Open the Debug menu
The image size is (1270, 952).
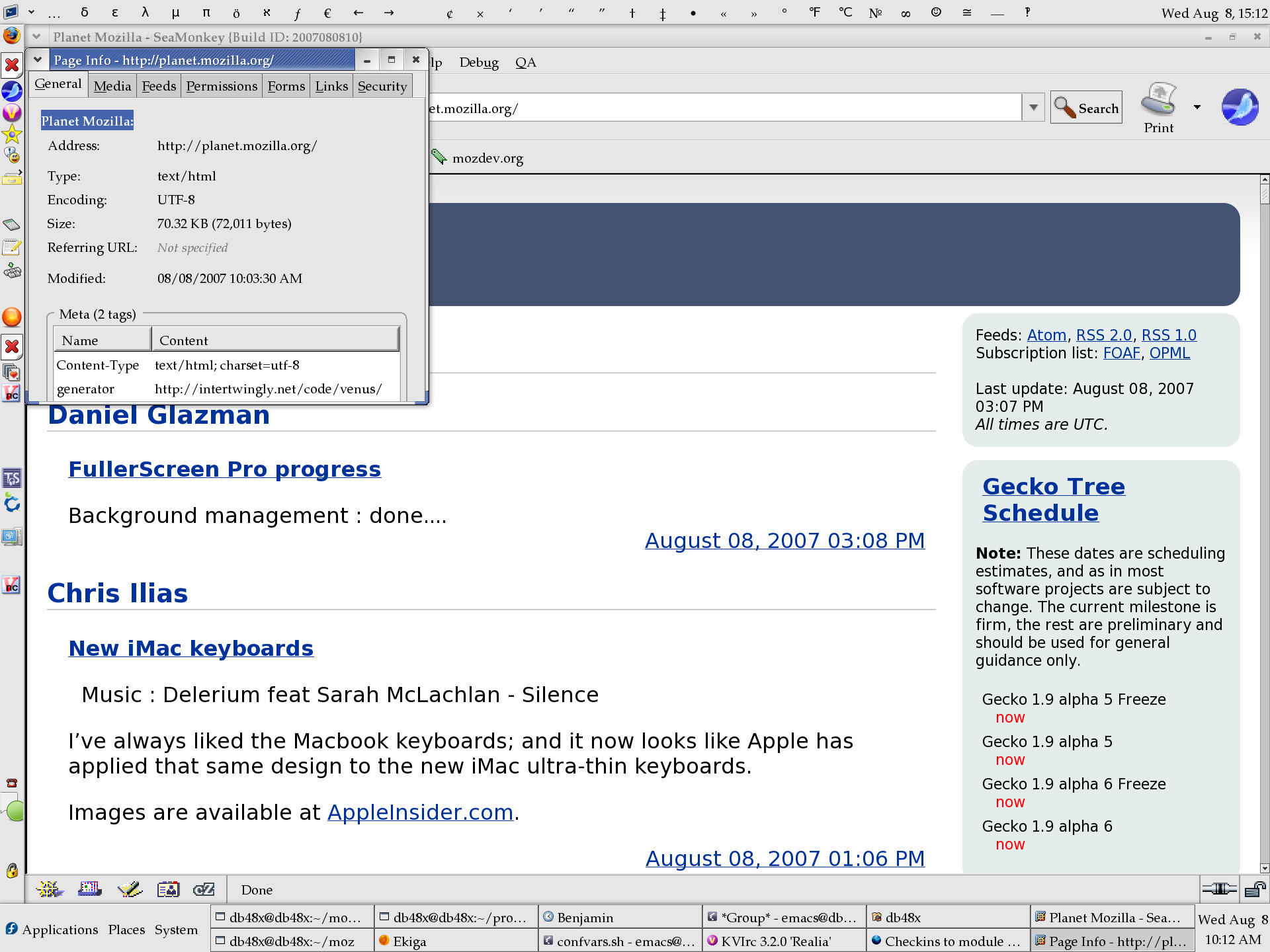tap(479, 62)
